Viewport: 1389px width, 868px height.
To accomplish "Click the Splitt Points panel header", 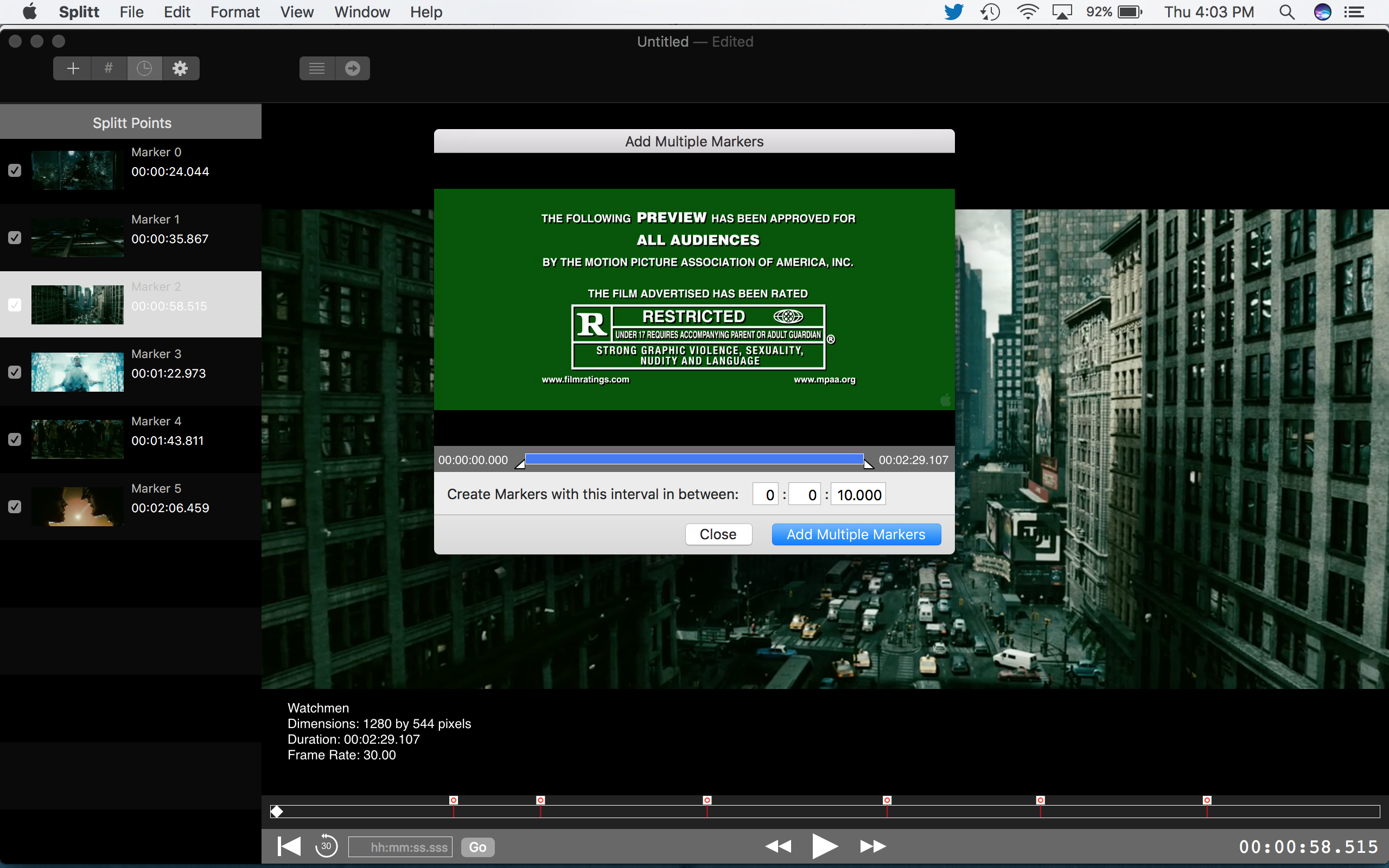I will tap(131, 122).
